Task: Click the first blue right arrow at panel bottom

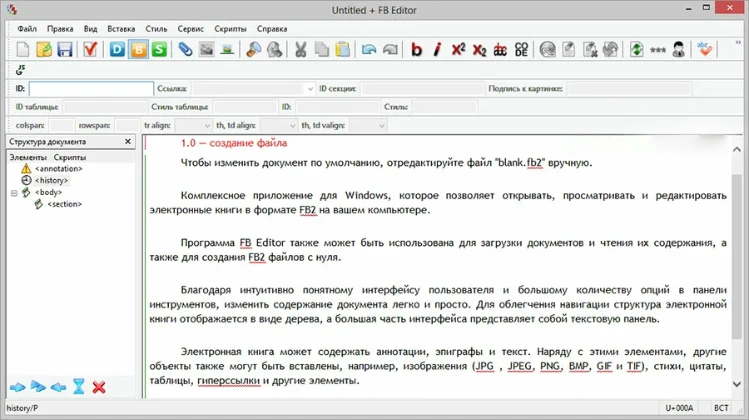Action: pyautogui.click(x=18, y=387)
